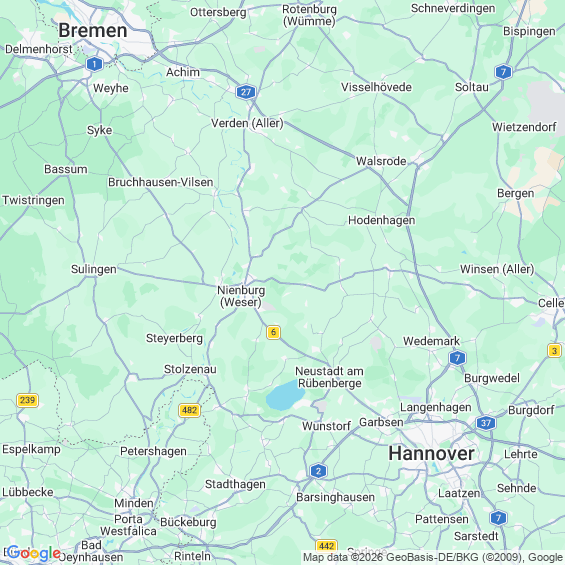Viewport: 565px width, 565px height.
Task: Click the A37 motorway shield near Burgdorf
Action: pyautogui.click(x=486, y=423)
